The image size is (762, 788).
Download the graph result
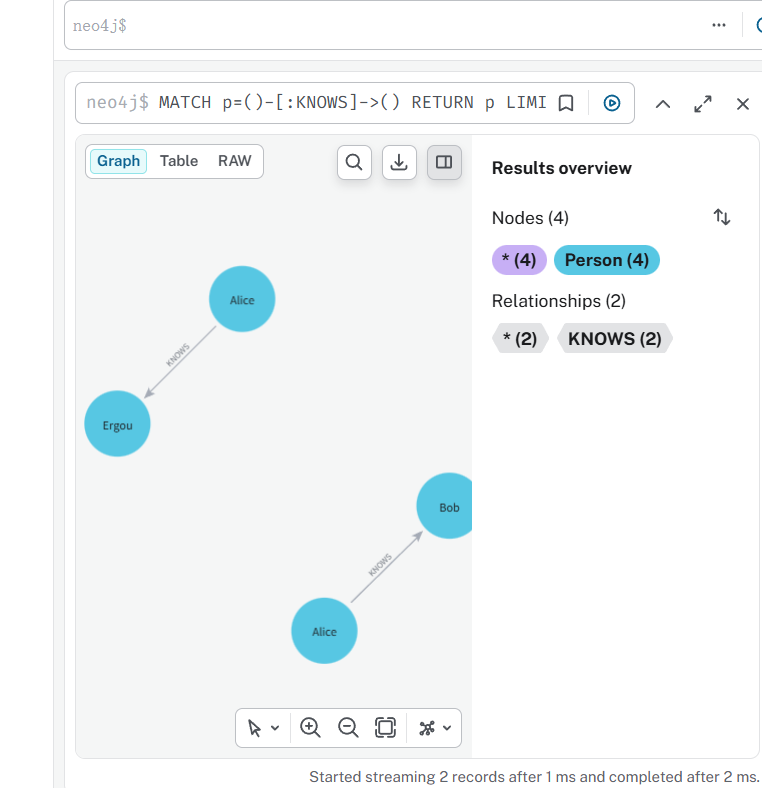[399, 162]
